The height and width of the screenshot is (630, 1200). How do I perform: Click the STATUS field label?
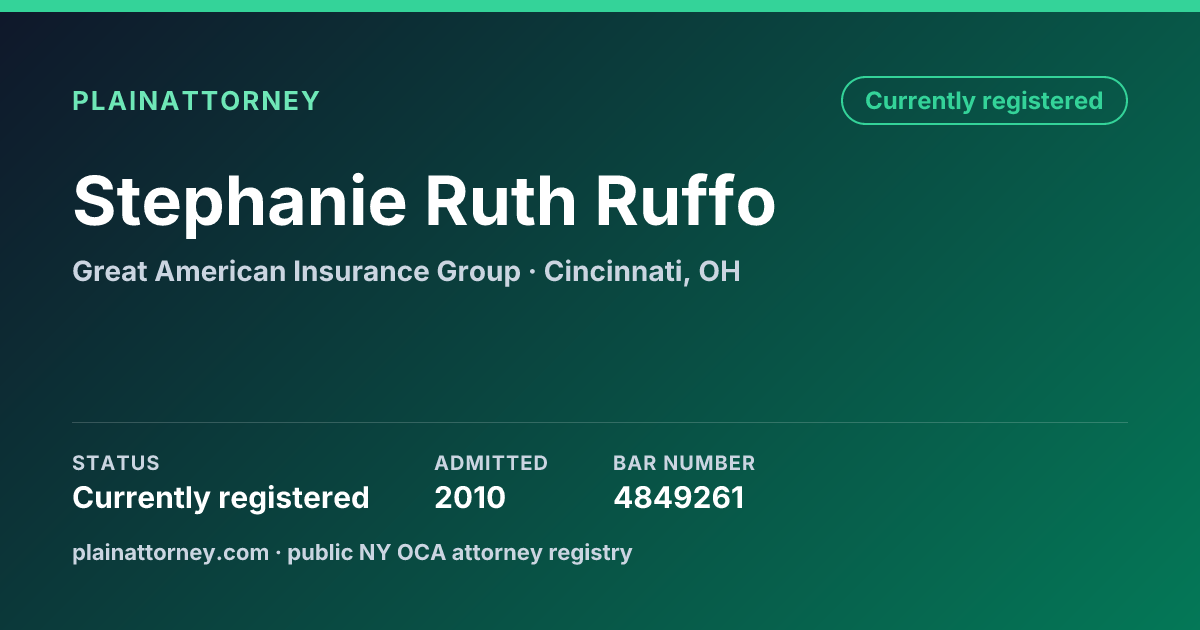(116, 463)
